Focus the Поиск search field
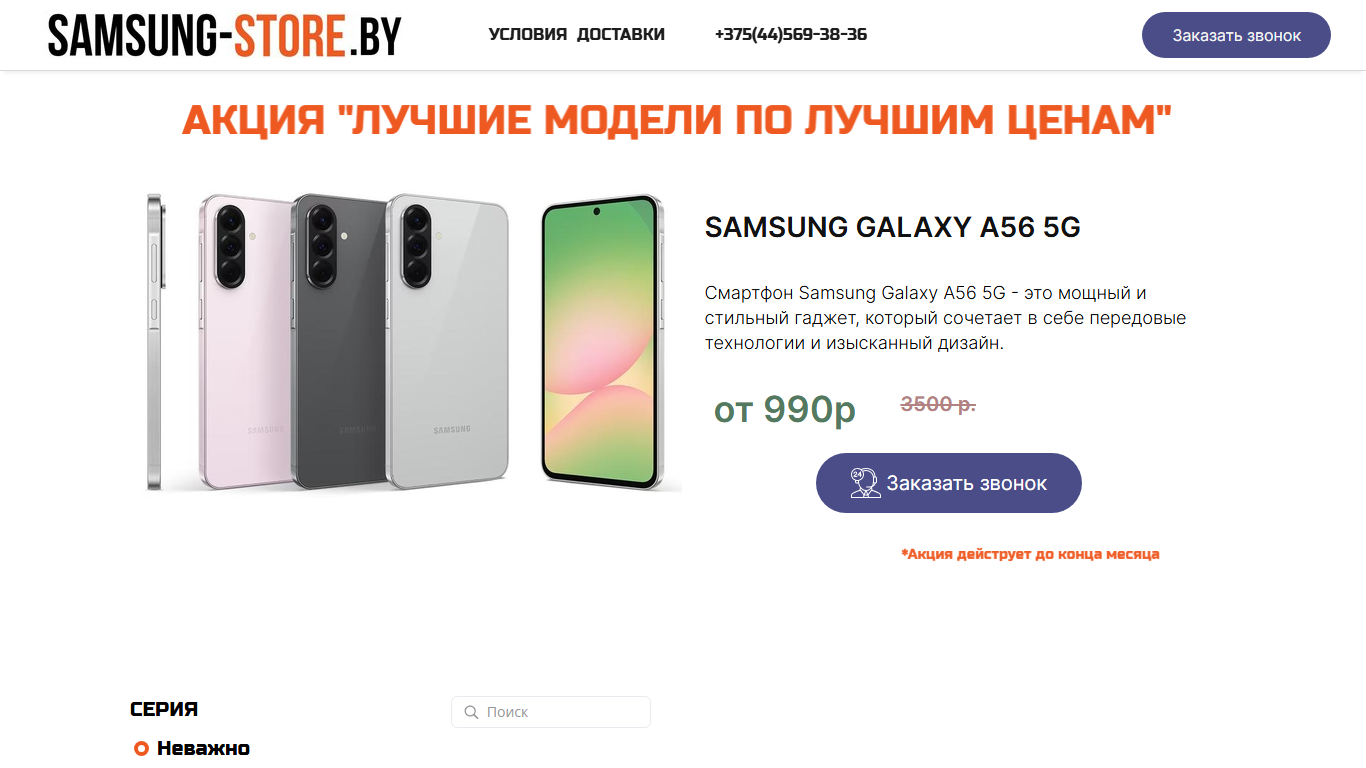 (551, 712)
